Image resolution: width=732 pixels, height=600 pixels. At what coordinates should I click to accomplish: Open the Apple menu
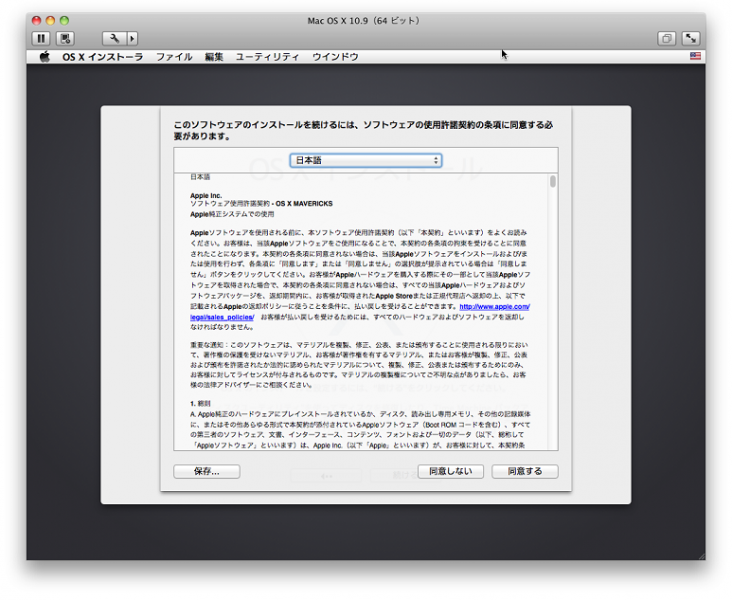[44, 57]
